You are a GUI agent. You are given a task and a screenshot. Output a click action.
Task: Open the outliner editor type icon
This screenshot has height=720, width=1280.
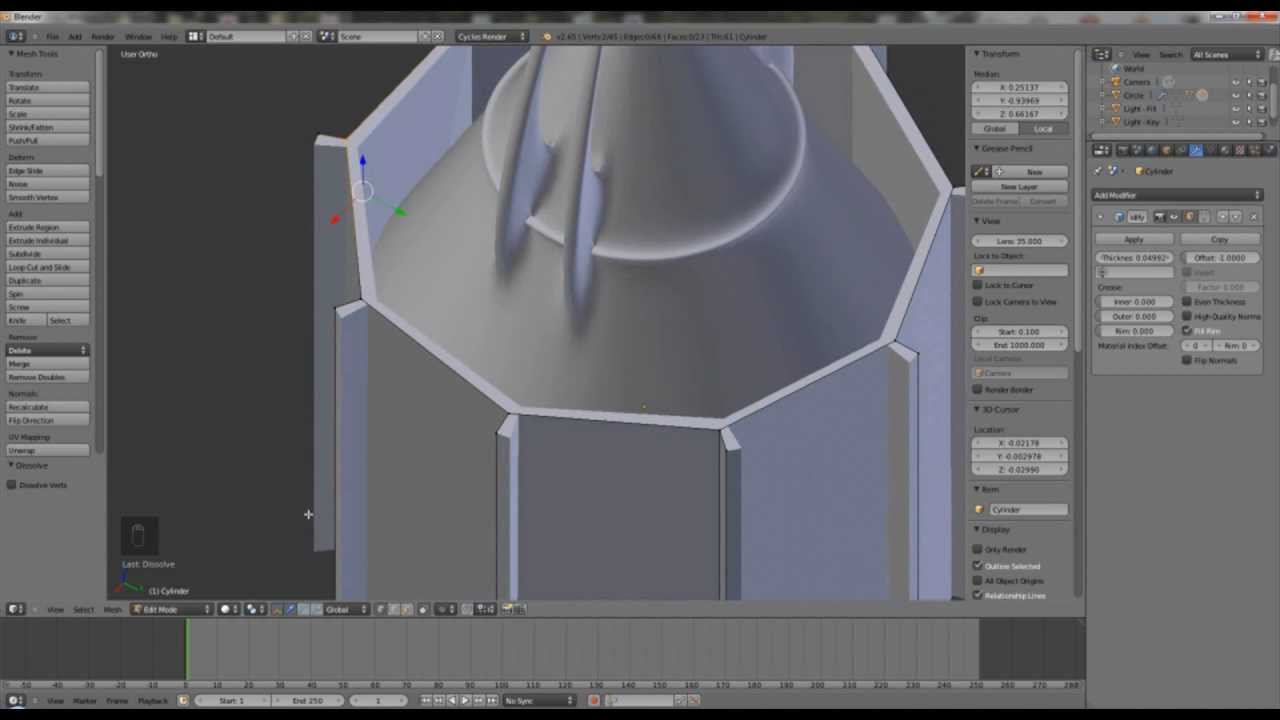pos(1102,54)
